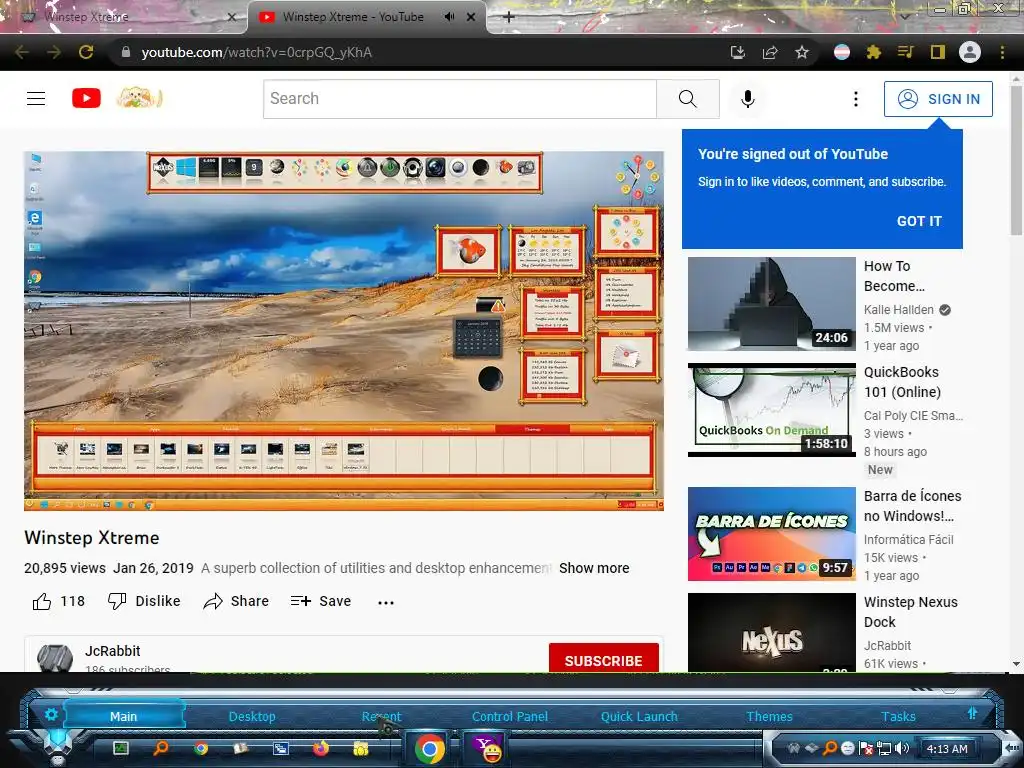This screenshot has height=768, width=1024.
Task: Play the Winstep Xtreme video
Action: pyautogui.click(x=344, y=330)
